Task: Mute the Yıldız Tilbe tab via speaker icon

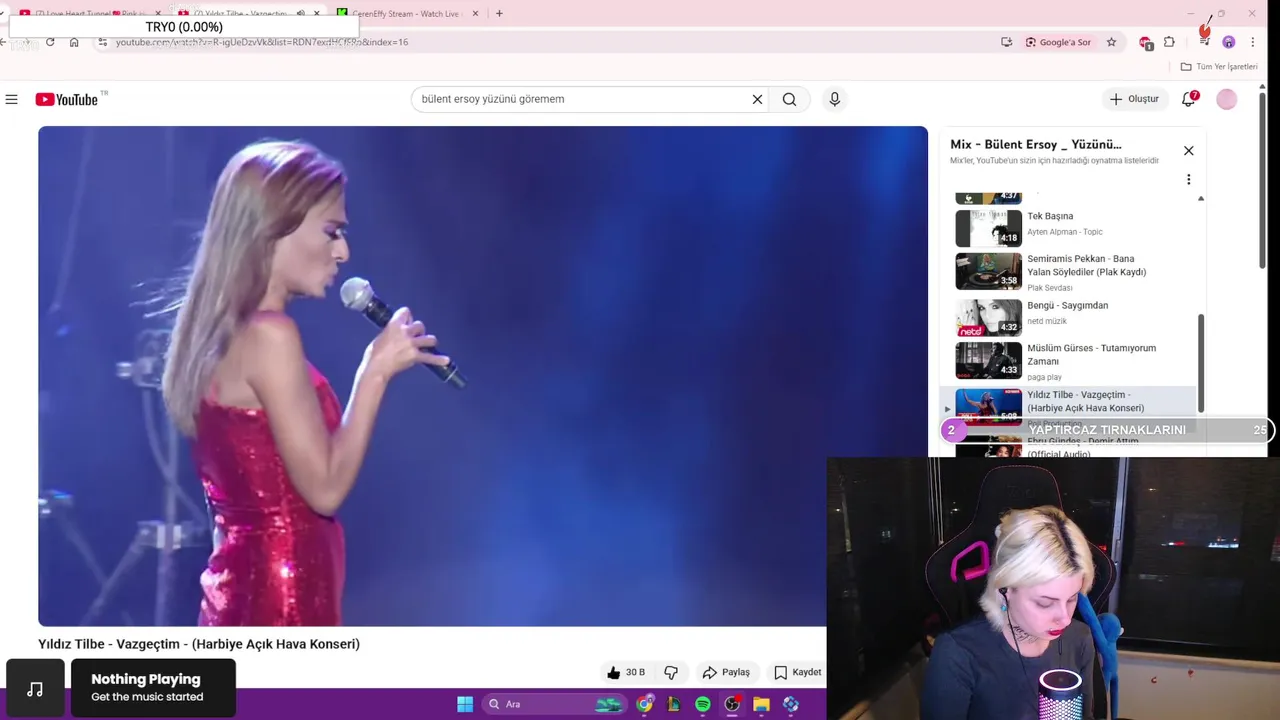Action: tap(301, 14)
